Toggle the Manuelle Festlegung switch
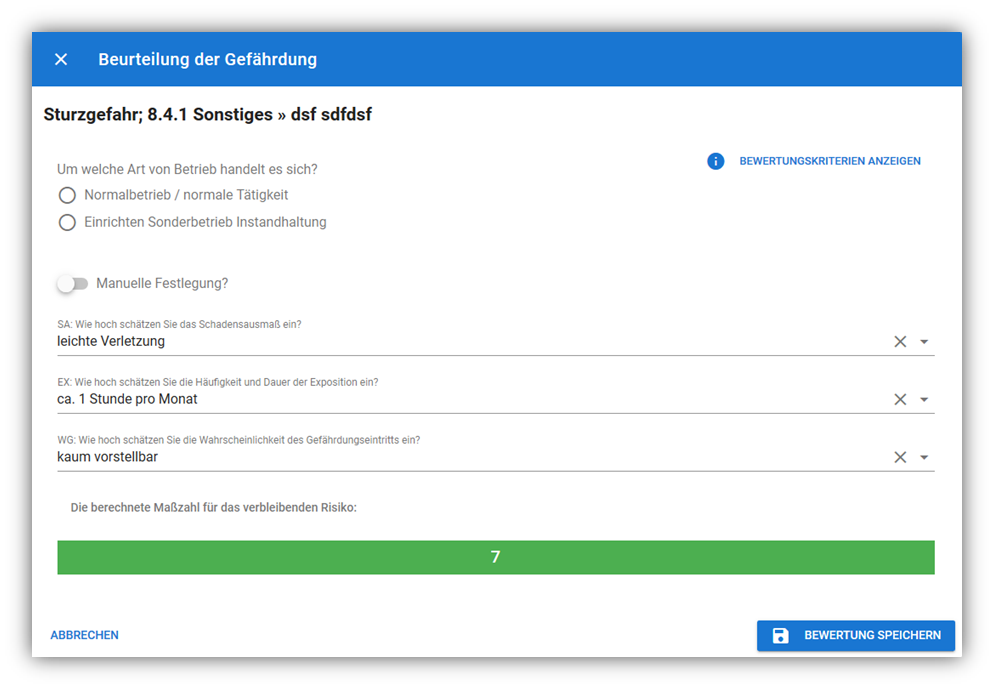The height and width of the screenshot is (689, 994). click(x=72, y=283)
